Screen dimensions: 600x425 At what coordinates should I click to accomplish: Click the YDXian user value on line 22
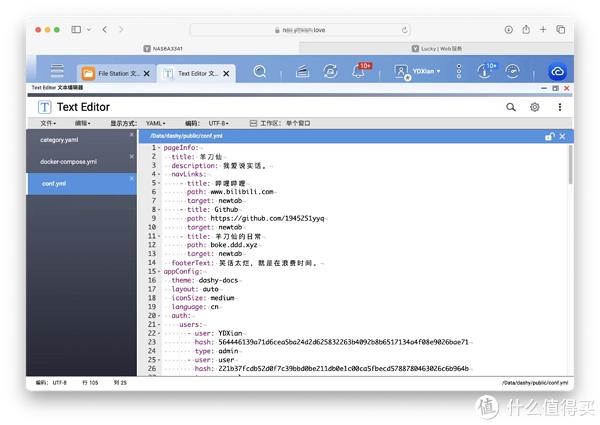pos(230,333)
